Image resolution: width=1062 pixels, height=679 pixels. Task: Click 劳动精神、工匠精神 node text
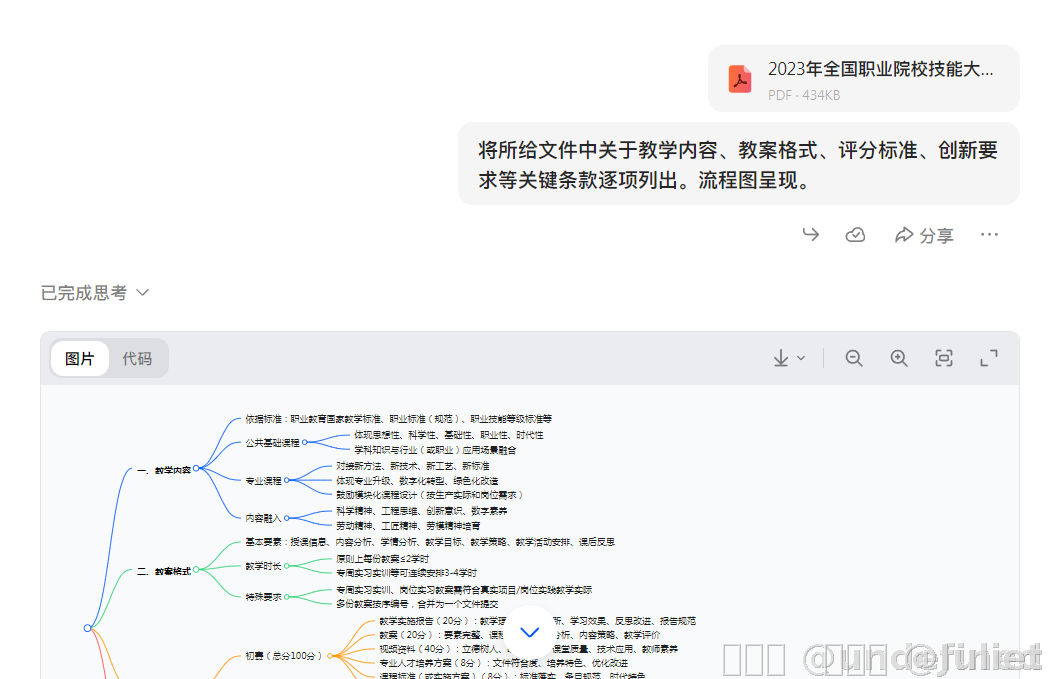pyautogui.click(x=408, y=525)
